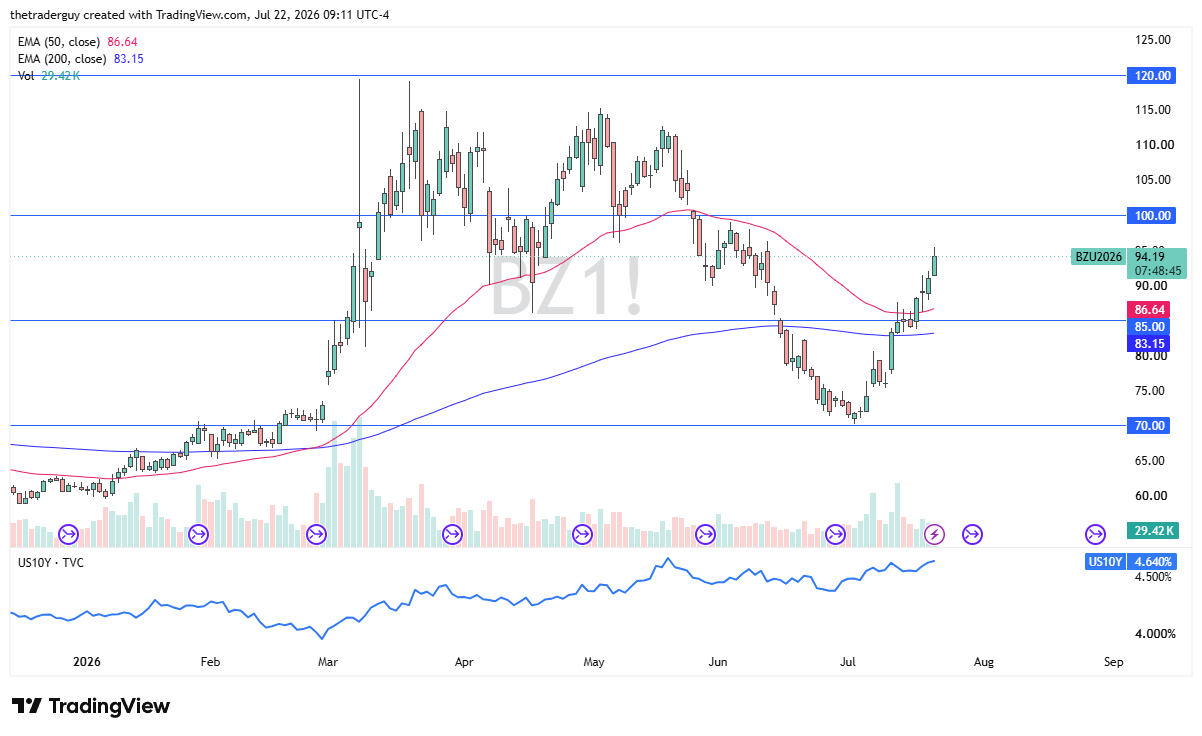Viewport: 1202px width, 736px height.
Task: Select the EMA (50, close) indicator legend
Action: (78, 42)
